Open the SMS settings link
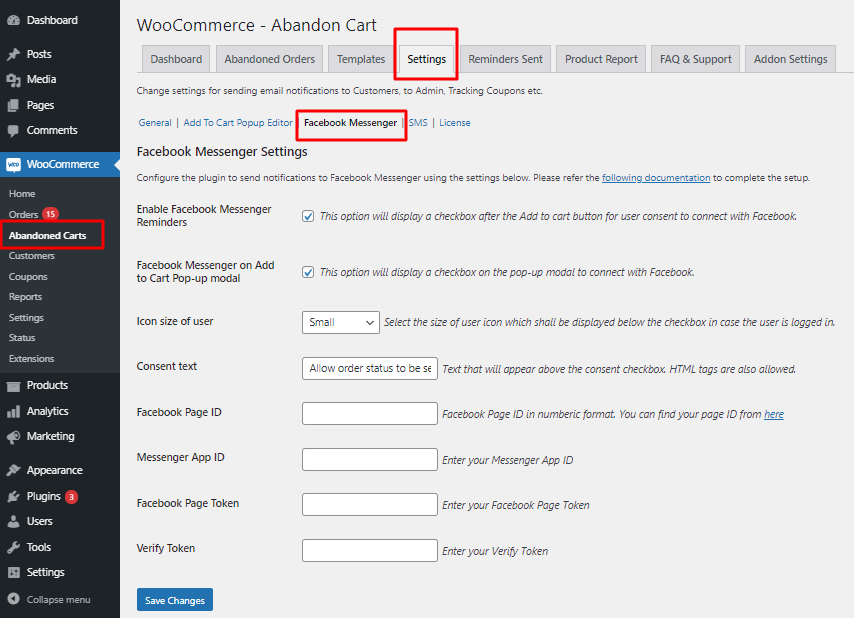Screen dimensions: 854x618 (x=418, y=123)
